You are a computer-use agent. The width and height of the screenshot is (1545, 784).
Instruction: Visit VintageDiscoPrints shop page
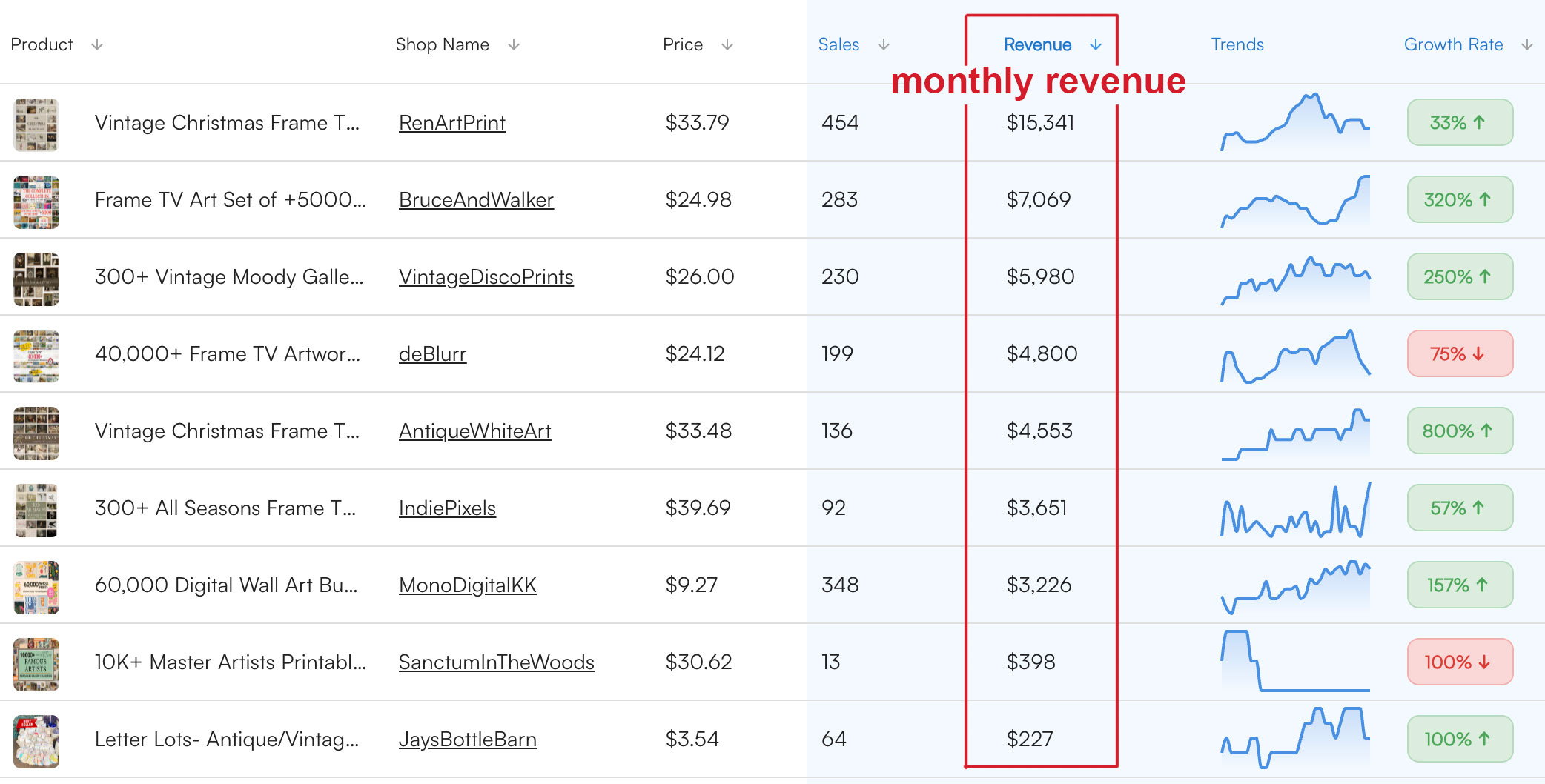pos(486,277)
